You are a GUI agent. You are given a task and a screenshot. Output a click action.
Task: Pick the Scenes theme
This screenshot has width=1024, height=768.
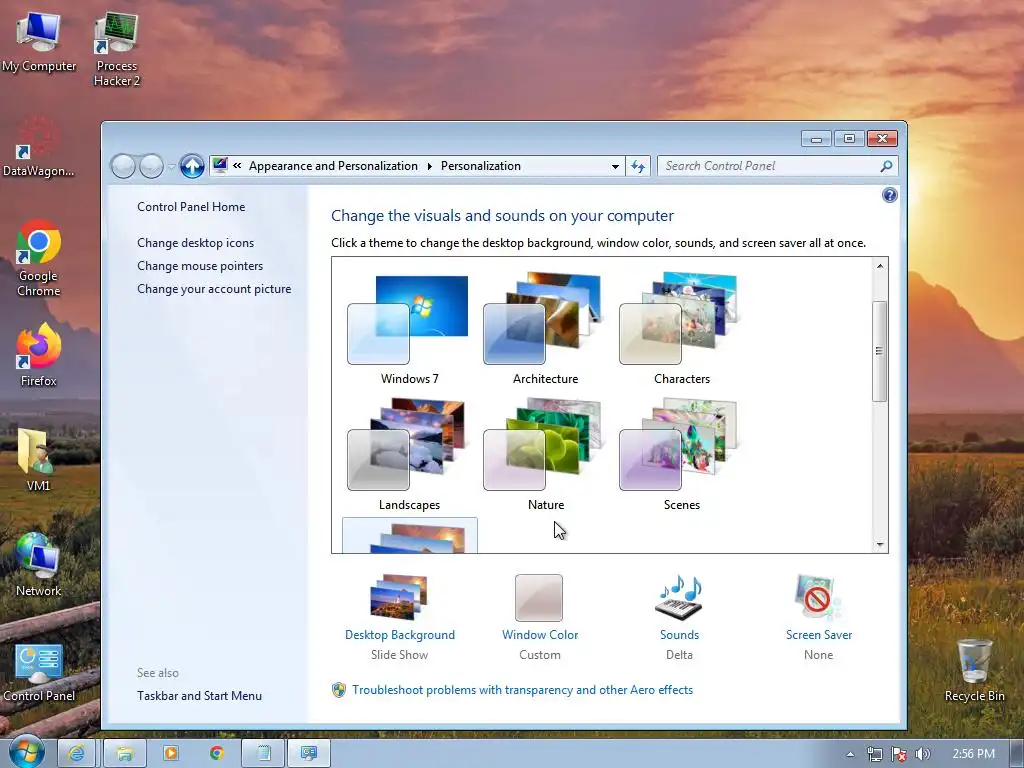tap(680, 455)
